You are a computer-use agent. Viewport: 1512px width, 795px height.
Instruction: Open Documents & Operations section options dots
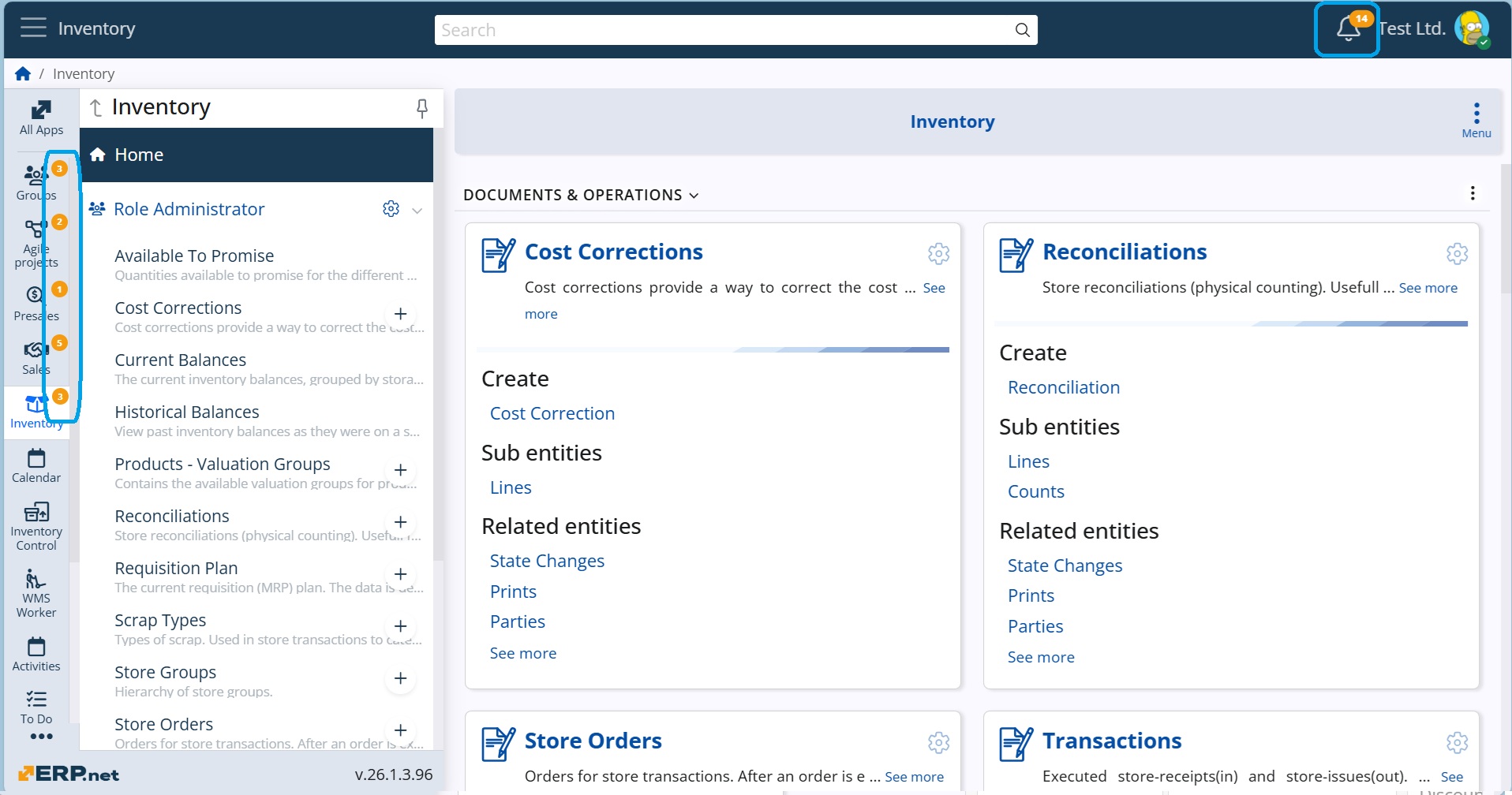point(1473,193)
